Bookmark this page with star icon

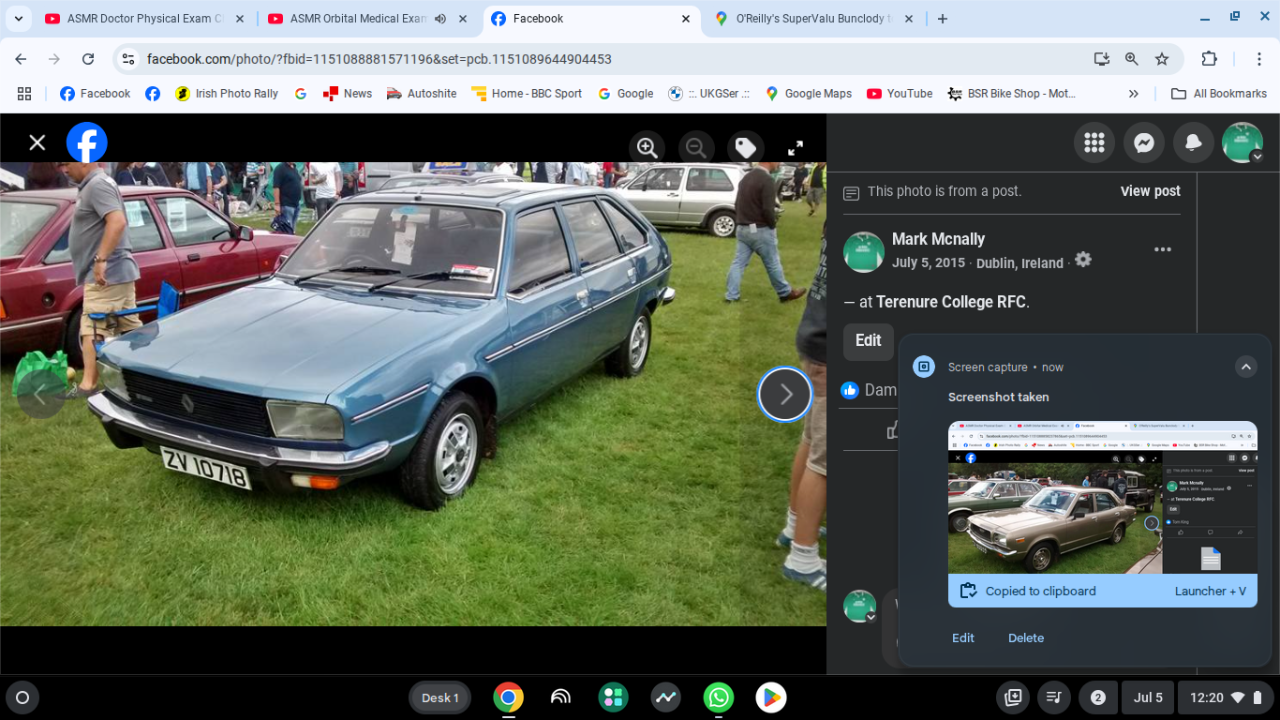(x=1162, y=59)
